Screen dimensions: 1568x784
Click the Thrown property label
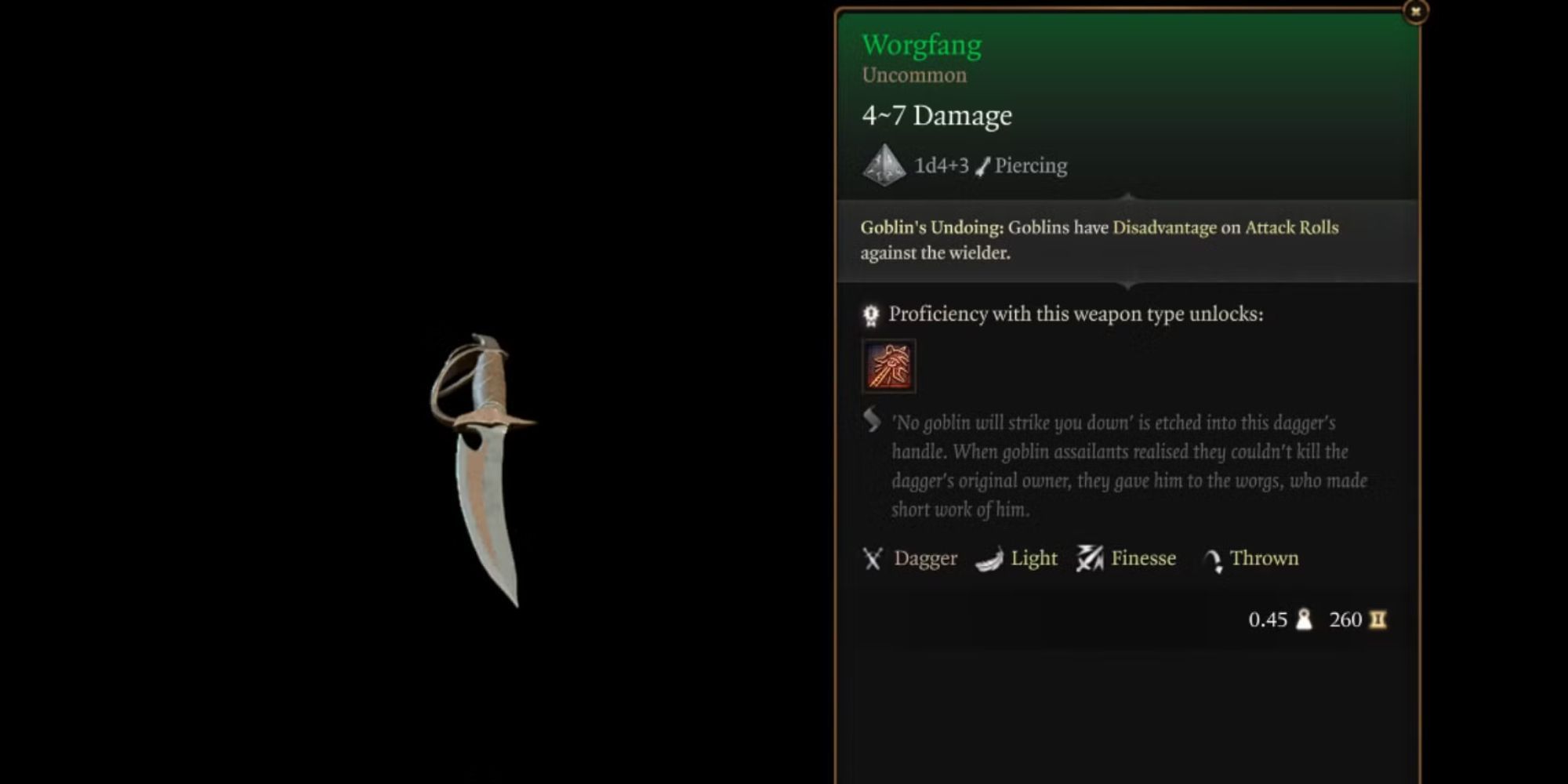tap(1264, 558)
